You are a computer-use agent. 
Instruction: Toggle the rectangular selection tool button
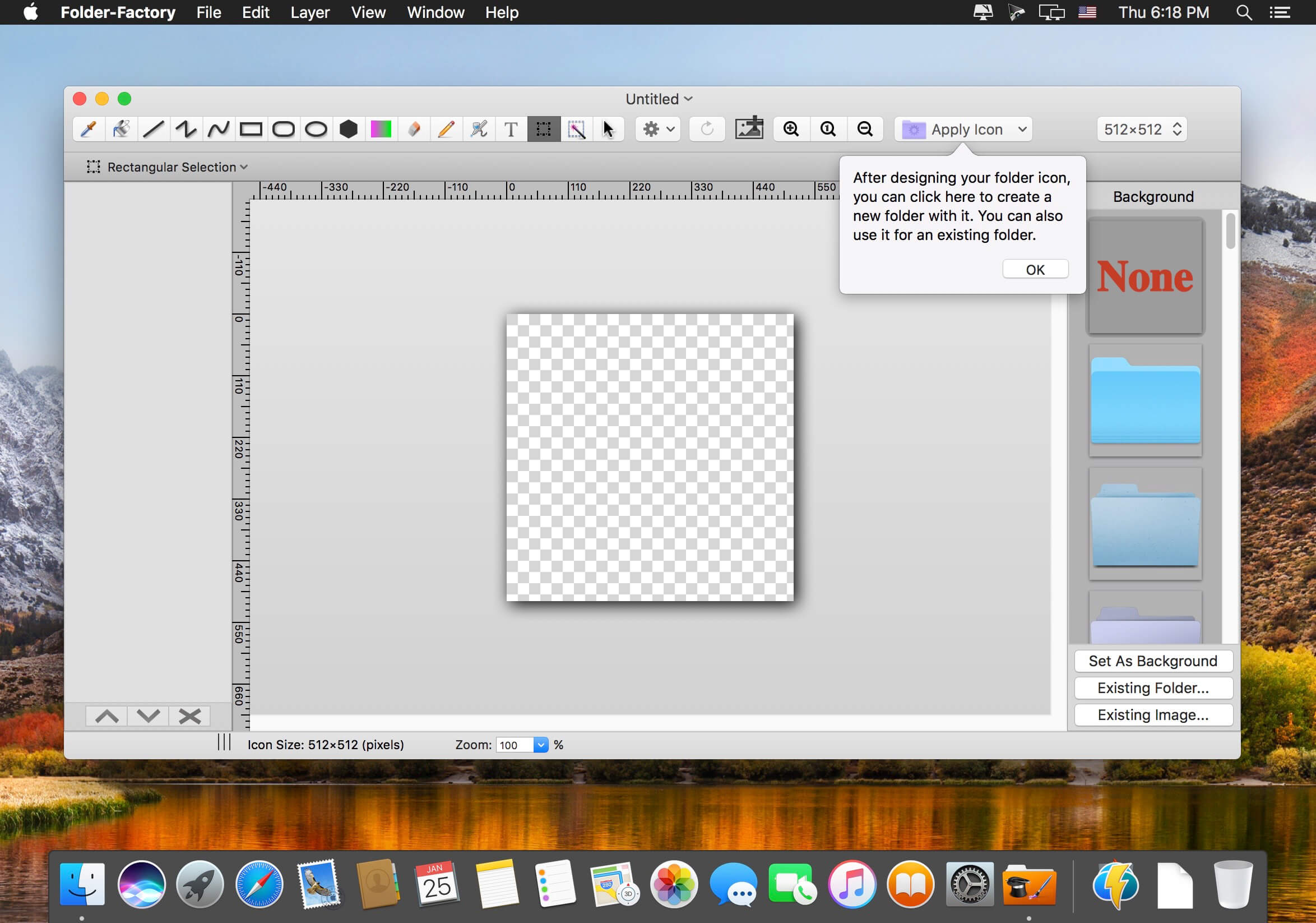click(543, 129)
